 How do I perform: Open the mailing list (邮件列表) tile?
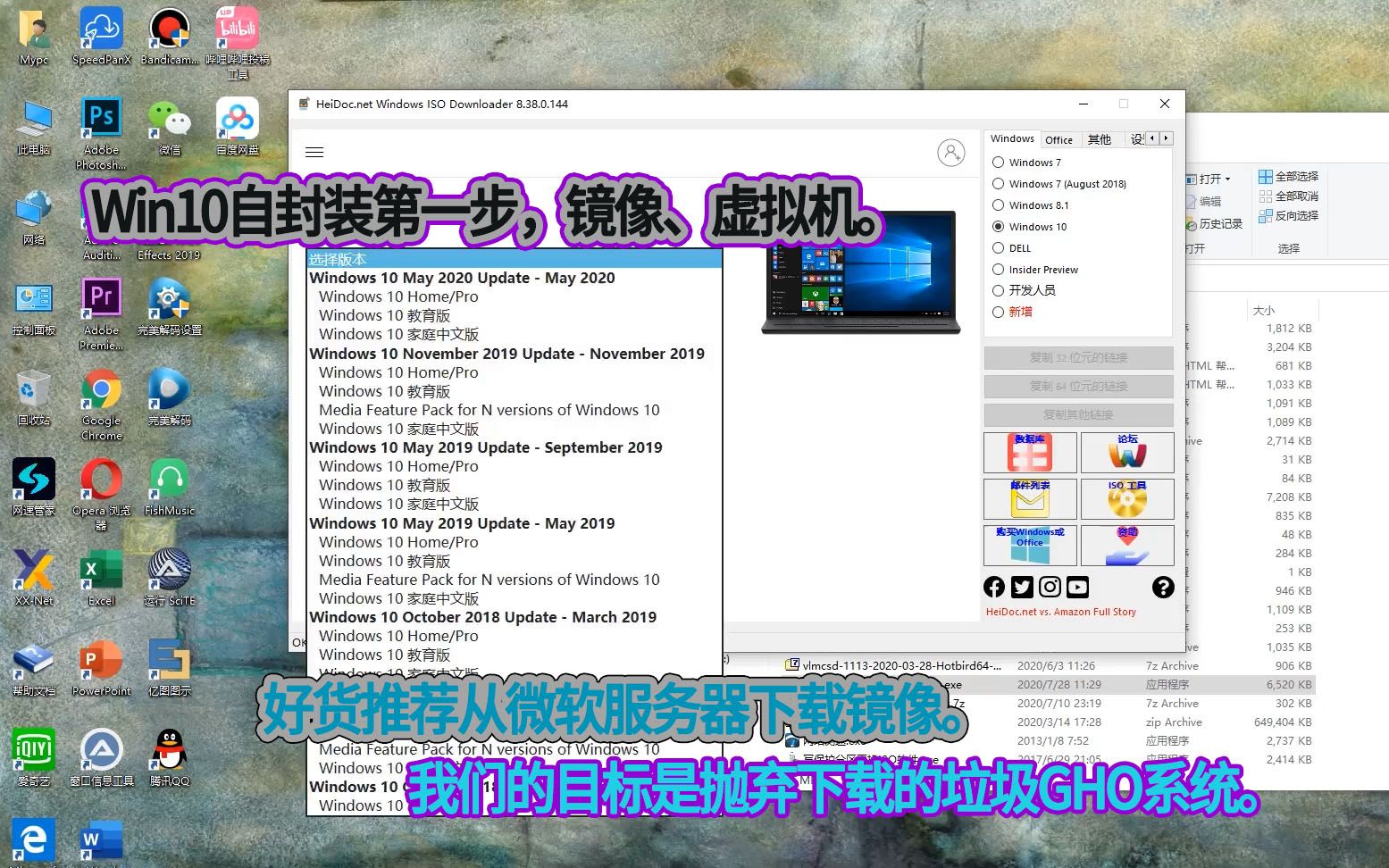(x=1029, y=499)
